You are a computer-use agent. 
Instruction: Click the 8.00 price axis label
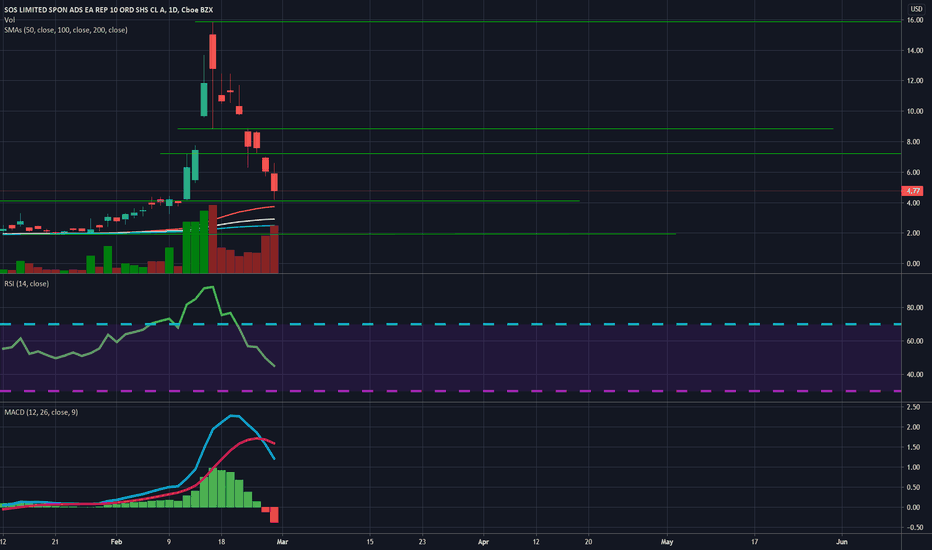[x=914, y=142]
